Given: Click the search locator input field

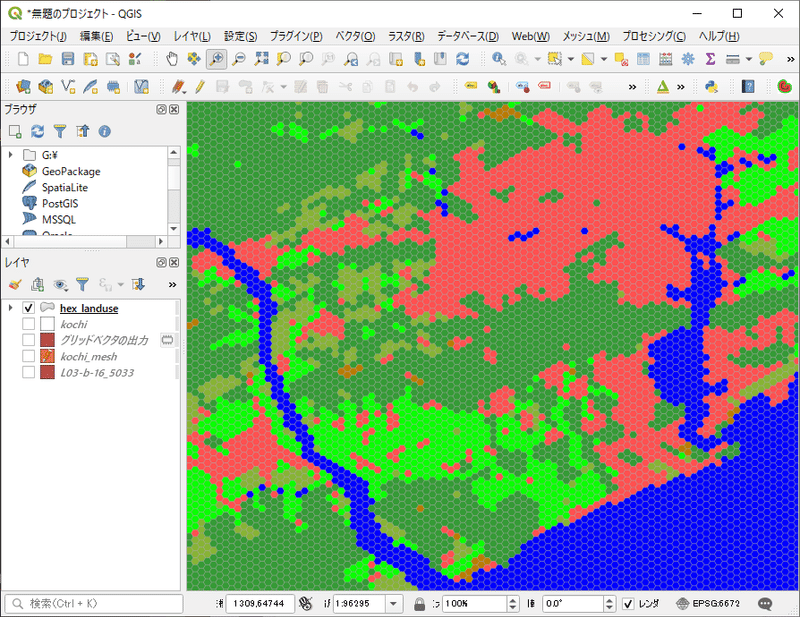Looking at the screenshot, I should pyautogui.click(x=93, y=604).
